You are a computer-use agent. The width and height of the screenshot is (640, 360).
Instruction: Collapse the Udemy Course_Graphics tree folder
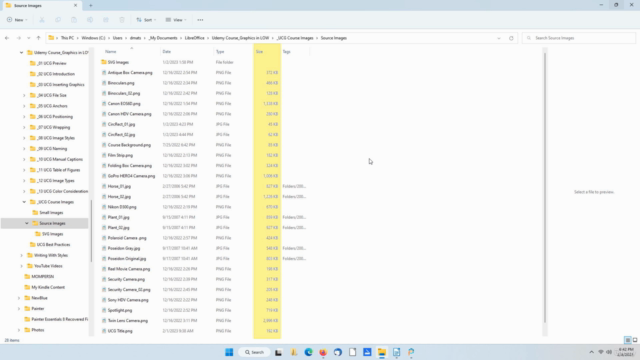21,53
